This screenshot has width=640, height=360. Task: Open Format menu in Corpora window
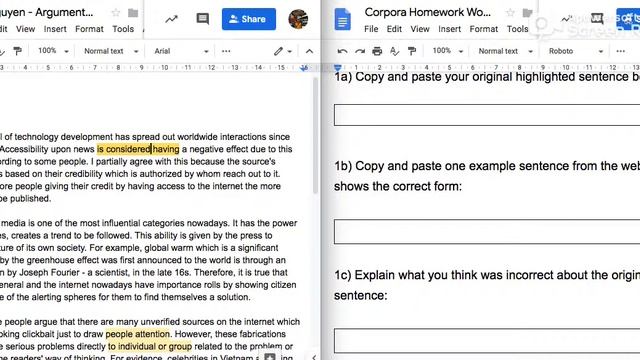pos(484,29)
